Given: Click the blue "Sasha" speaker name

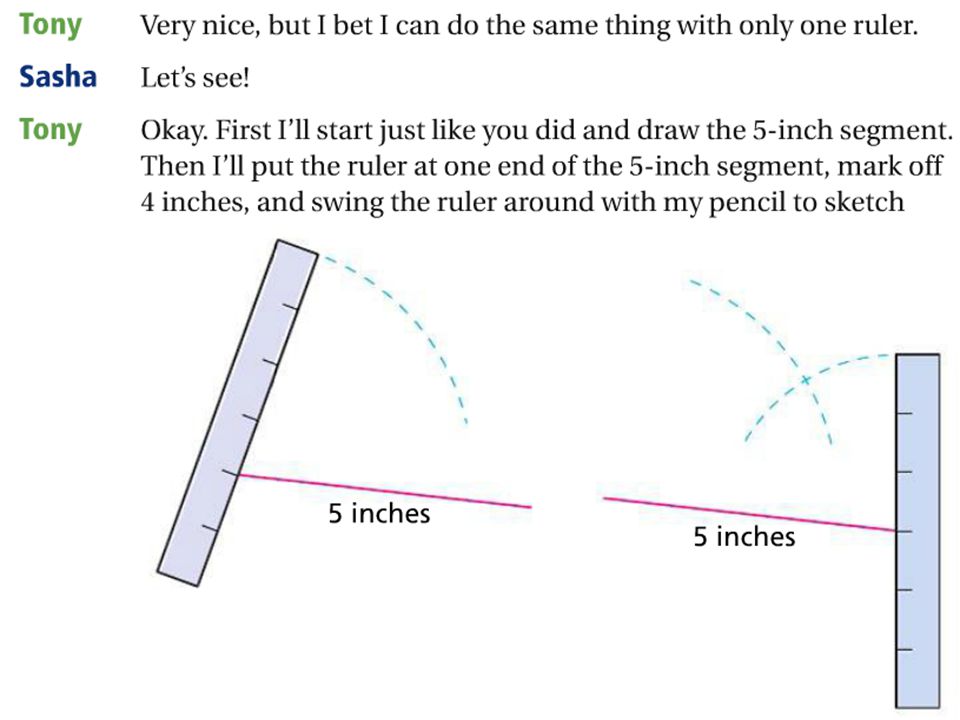Looking at the screenshot, I should pos(58,77).
